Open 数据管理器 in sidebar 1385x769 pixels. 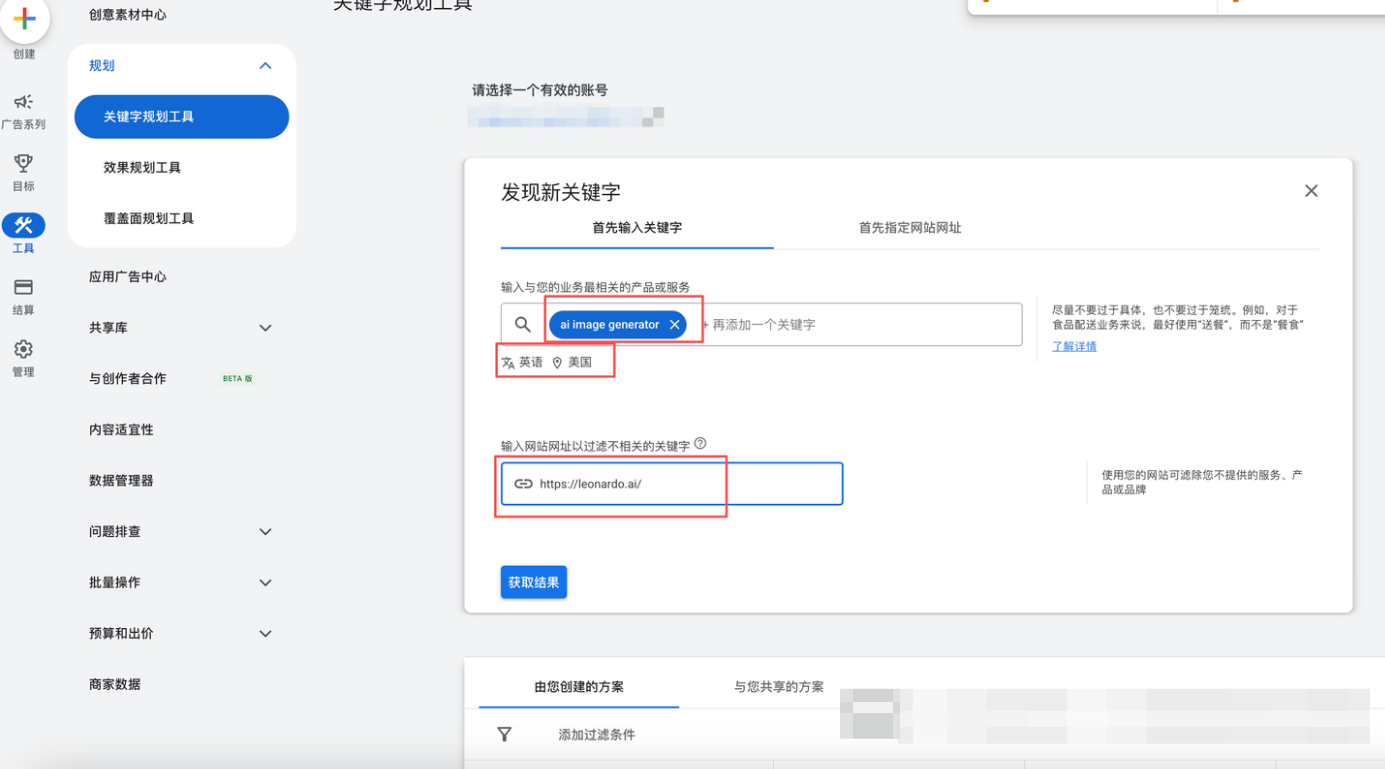click(x=121, y=481)
